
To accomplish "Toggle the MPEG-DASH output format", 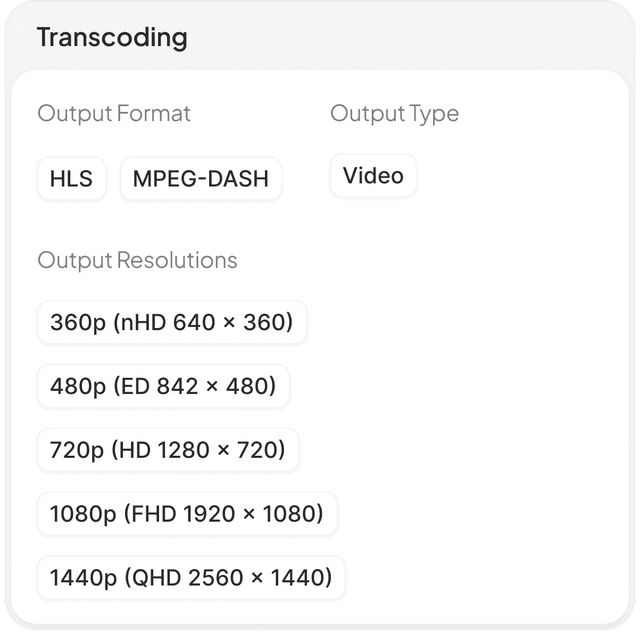I will coord(201,178).
